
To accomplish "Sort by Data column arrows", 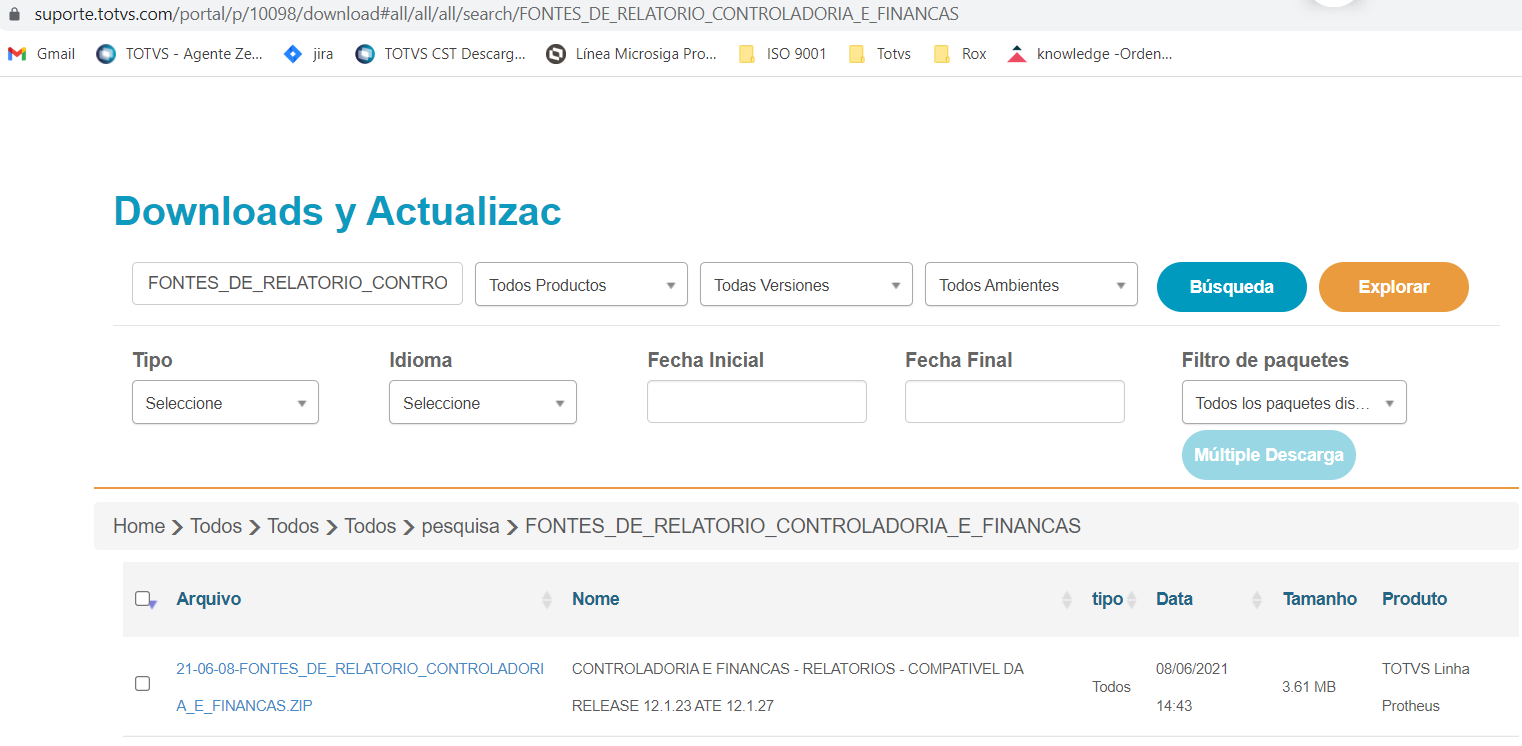I will [x=1256, y=600].
